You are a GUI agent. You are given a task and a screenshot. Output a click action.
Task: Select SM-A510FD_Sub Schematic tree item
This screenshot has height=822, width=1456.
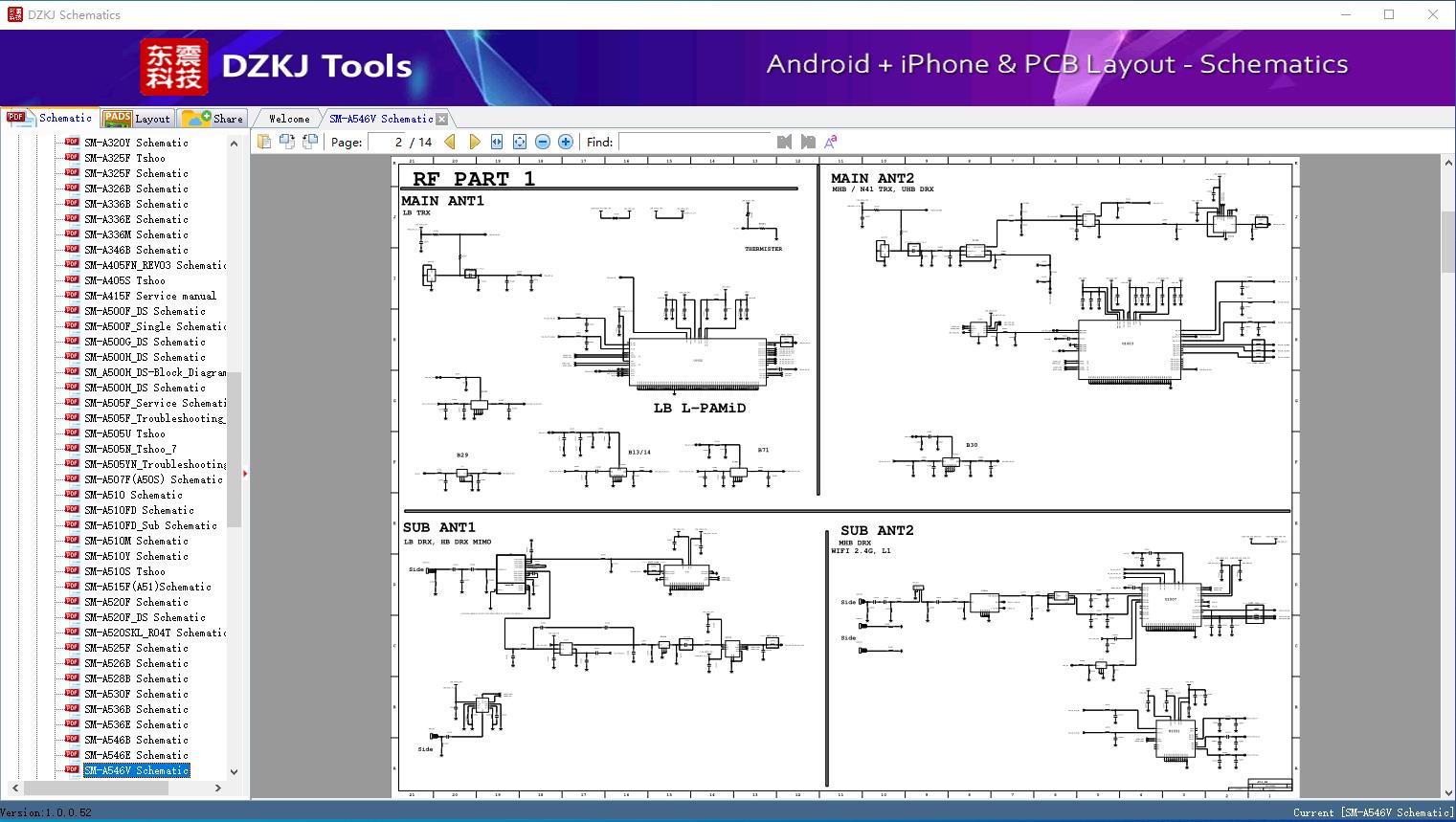coord(150,525)
